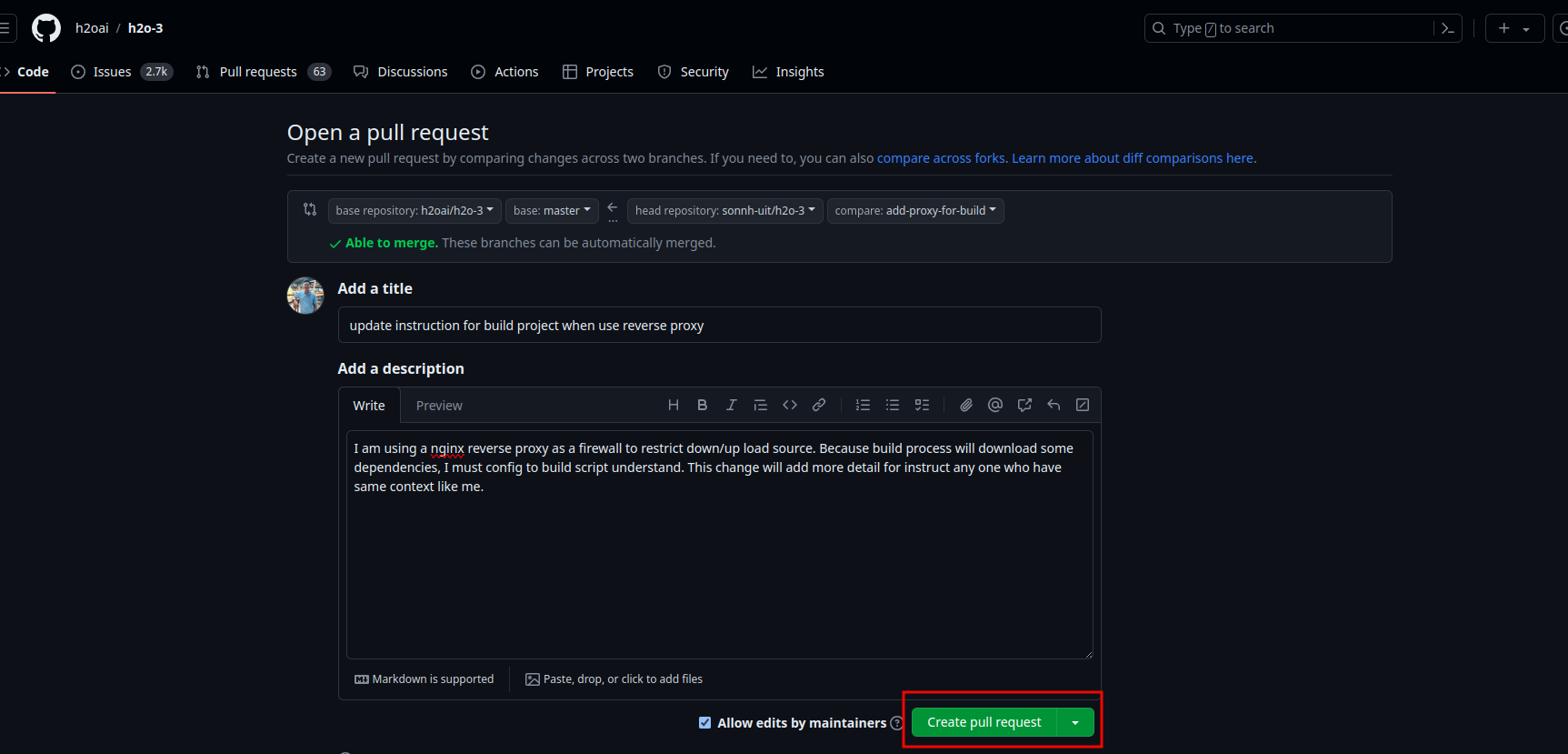Open Learn more about diff comparisons link
The height and width of the screenshot is (754, 1568).
pos(1133,158)
